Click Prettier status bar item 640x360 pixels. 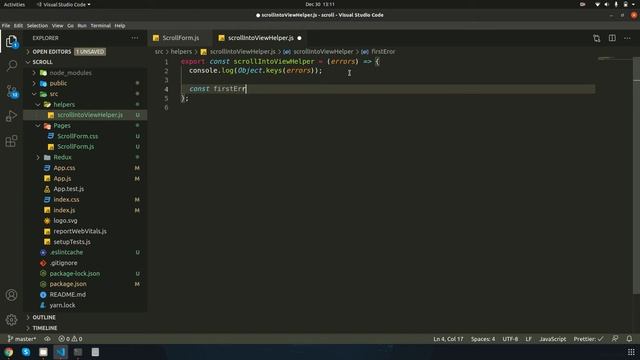tap(588, 339)
